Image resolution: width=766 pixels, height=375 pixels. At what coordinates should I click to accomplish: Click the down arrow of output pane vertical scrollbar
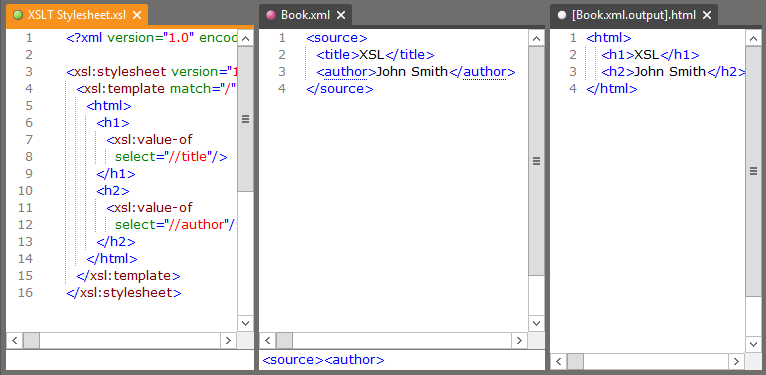[x=753, y=344]
